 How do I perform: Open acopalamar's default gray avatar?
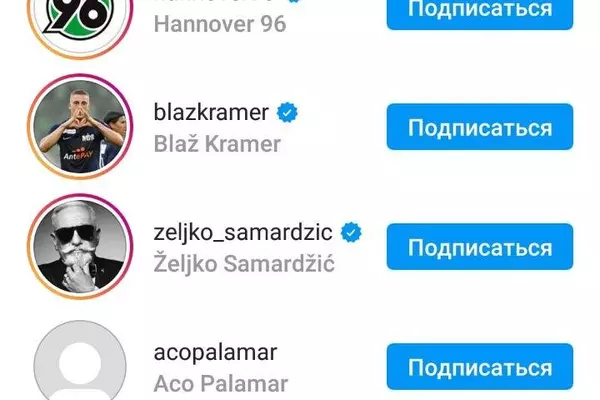80,360
